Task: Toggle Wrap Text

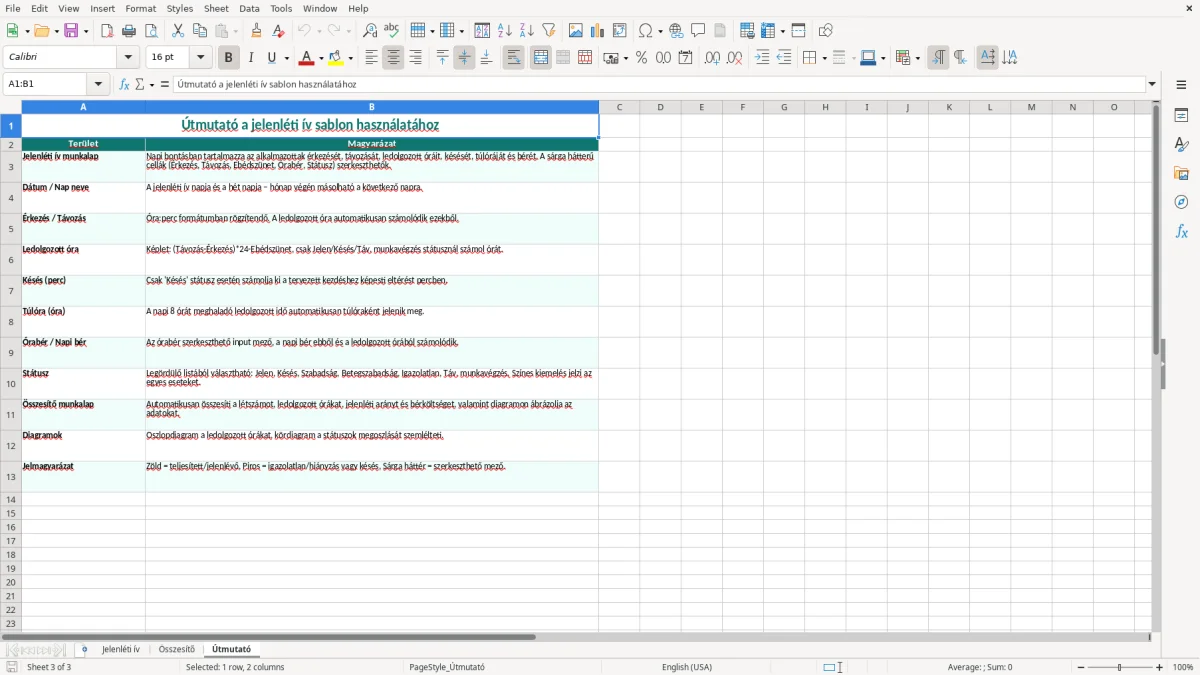Action: click(x=514, y=58)
